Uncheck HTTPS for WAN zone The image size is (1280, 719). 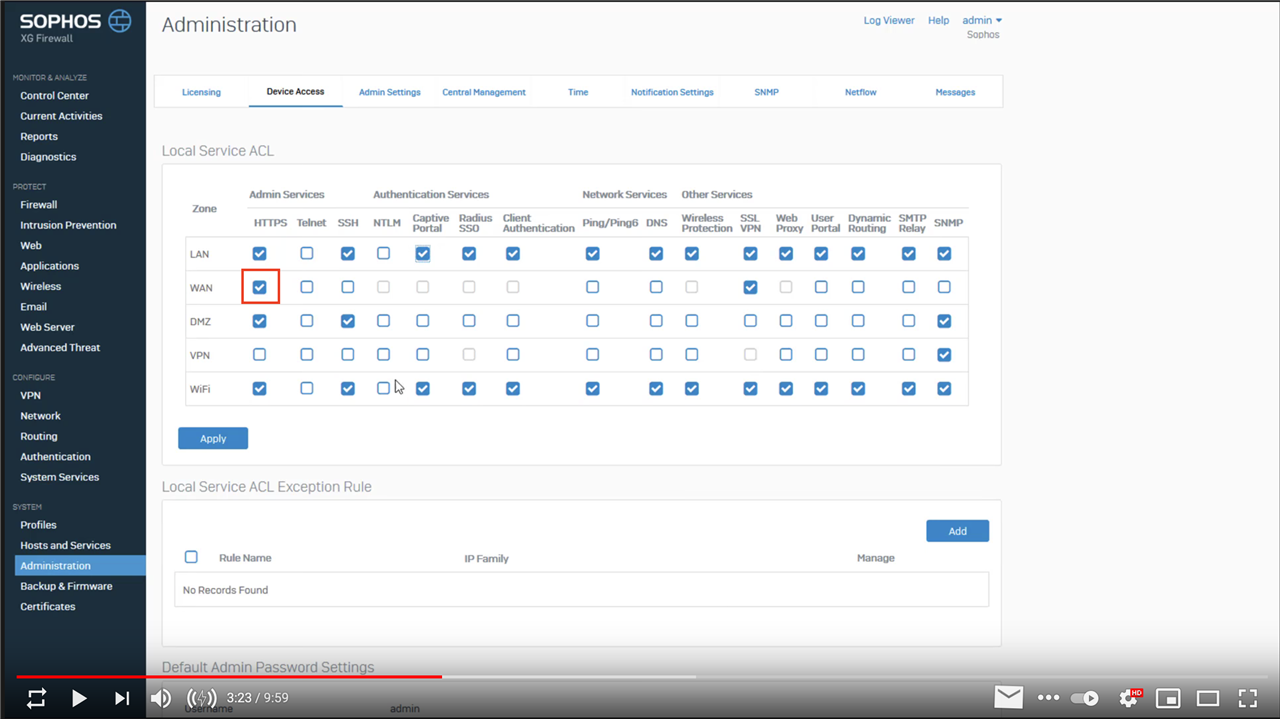pyautogui.click(x=260, y=287)
